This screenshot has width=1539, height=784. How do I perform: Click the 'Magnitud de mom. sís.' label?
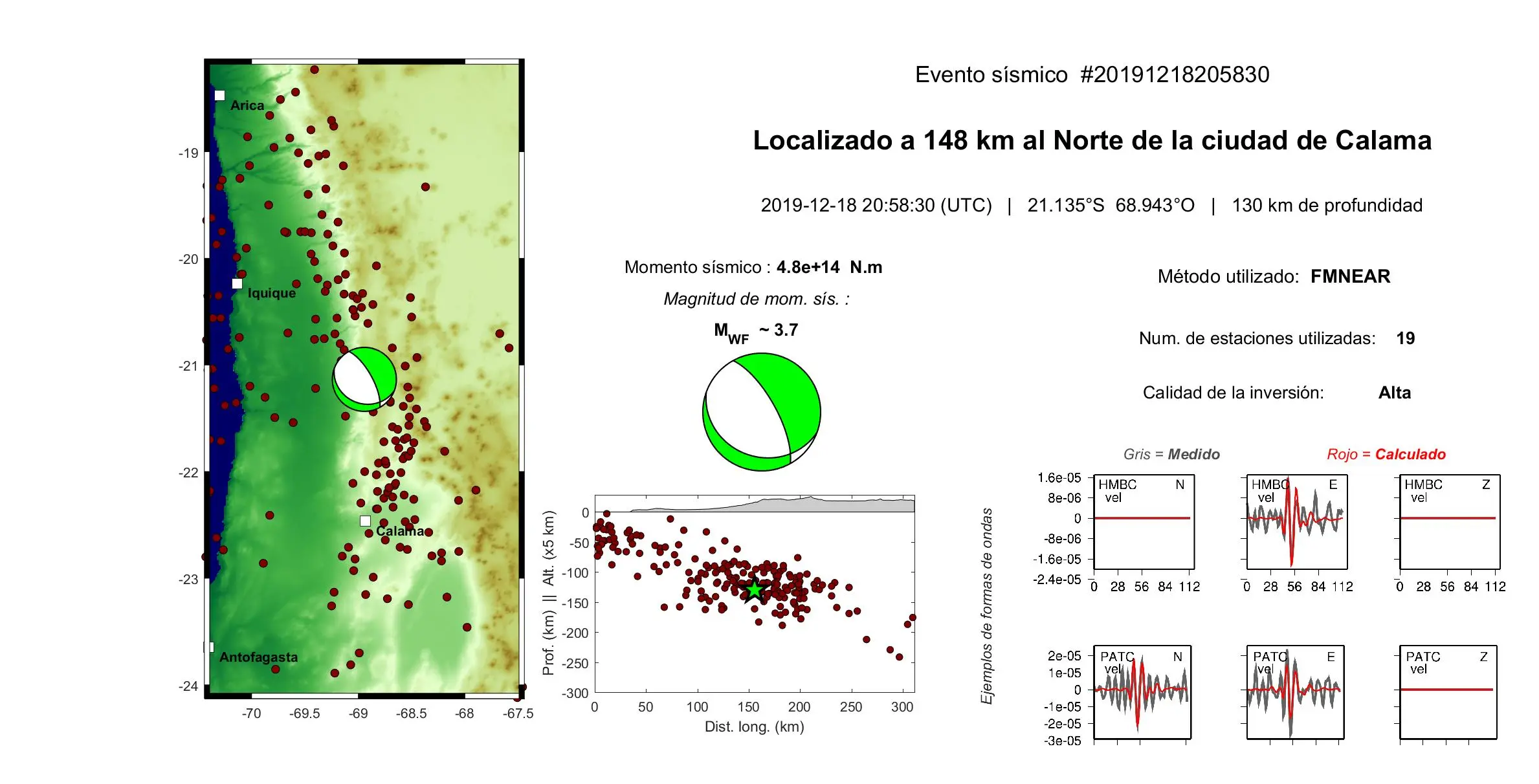(x=757, y=299)
